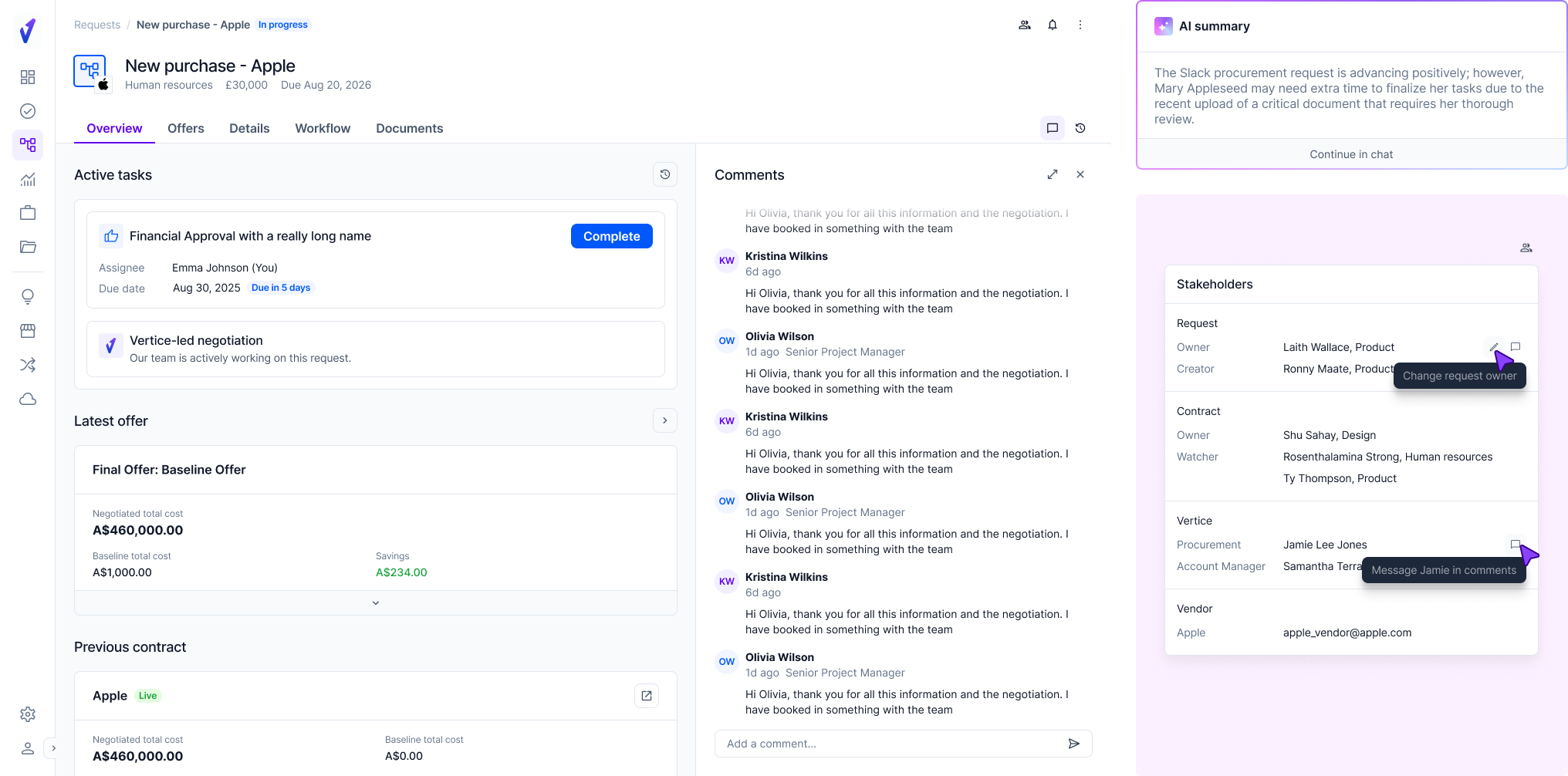
Task: Open the briefcase icon in sidebar
Action: pyautogui.click(x=28, y=213)
